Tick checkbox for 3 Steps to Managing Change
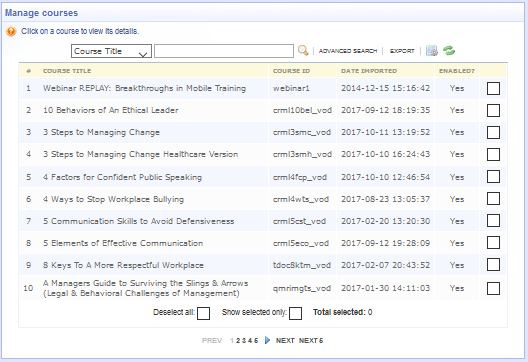Image resolution: width=528 pixels, height=362 pixels. (493, 133)
